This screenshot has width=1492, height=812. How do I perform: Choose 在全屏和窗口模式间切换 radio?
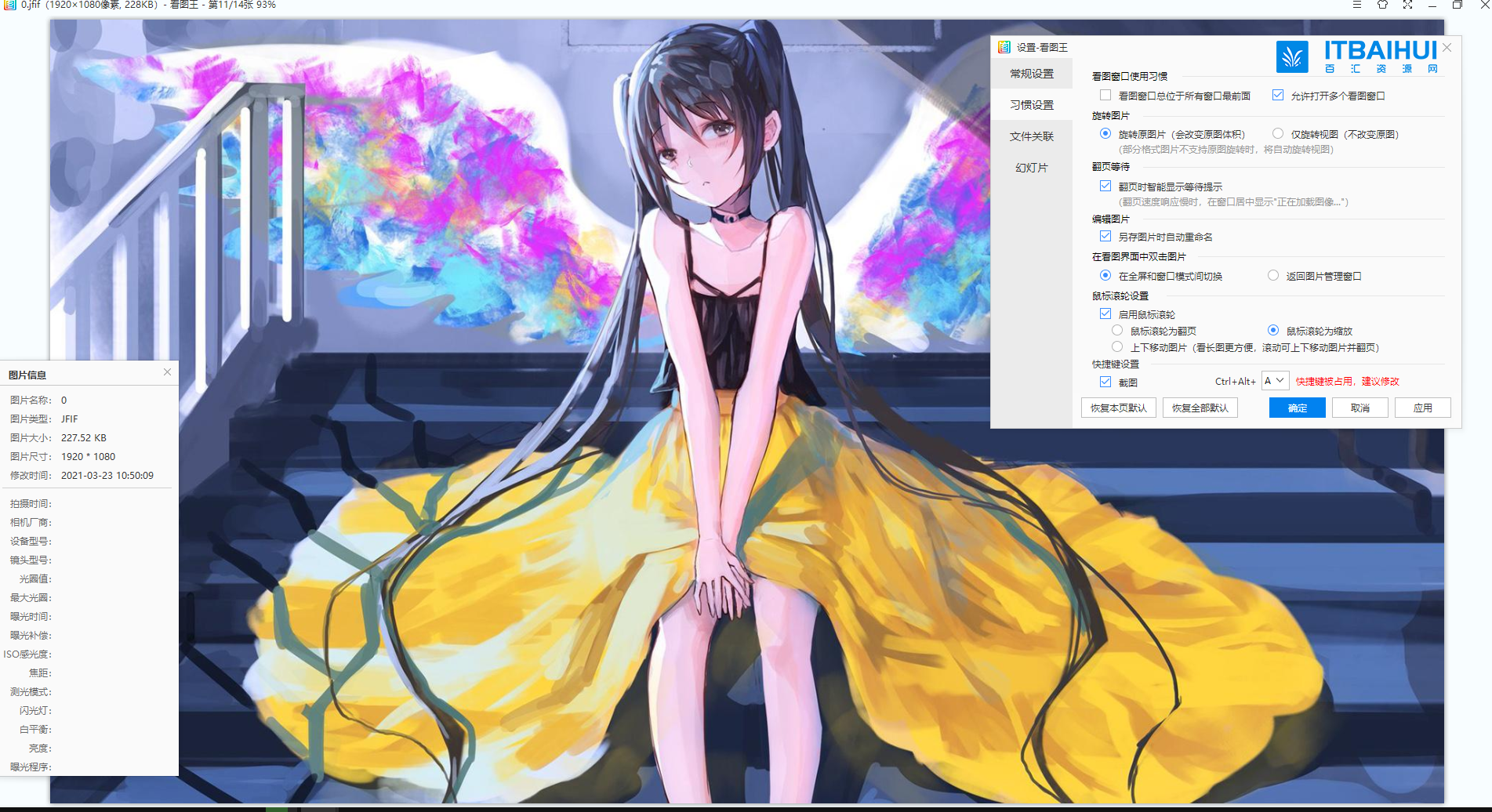point(1105,275)
